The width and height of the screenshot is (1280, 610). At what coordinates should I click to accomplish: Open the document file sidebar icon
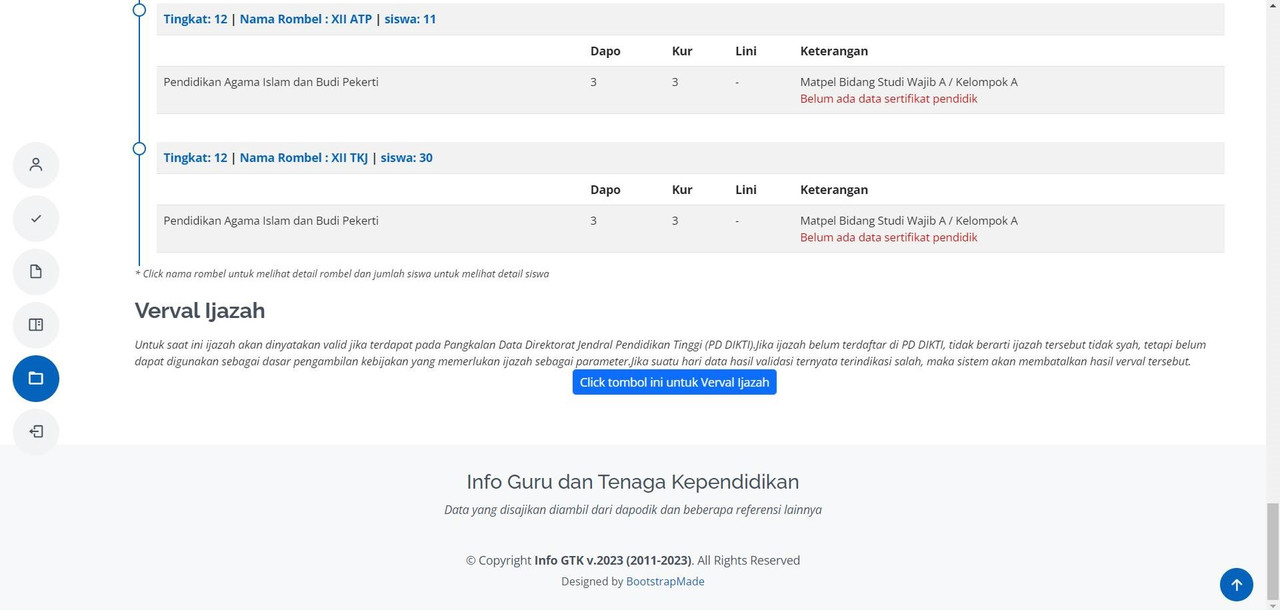tap(36, 272)
